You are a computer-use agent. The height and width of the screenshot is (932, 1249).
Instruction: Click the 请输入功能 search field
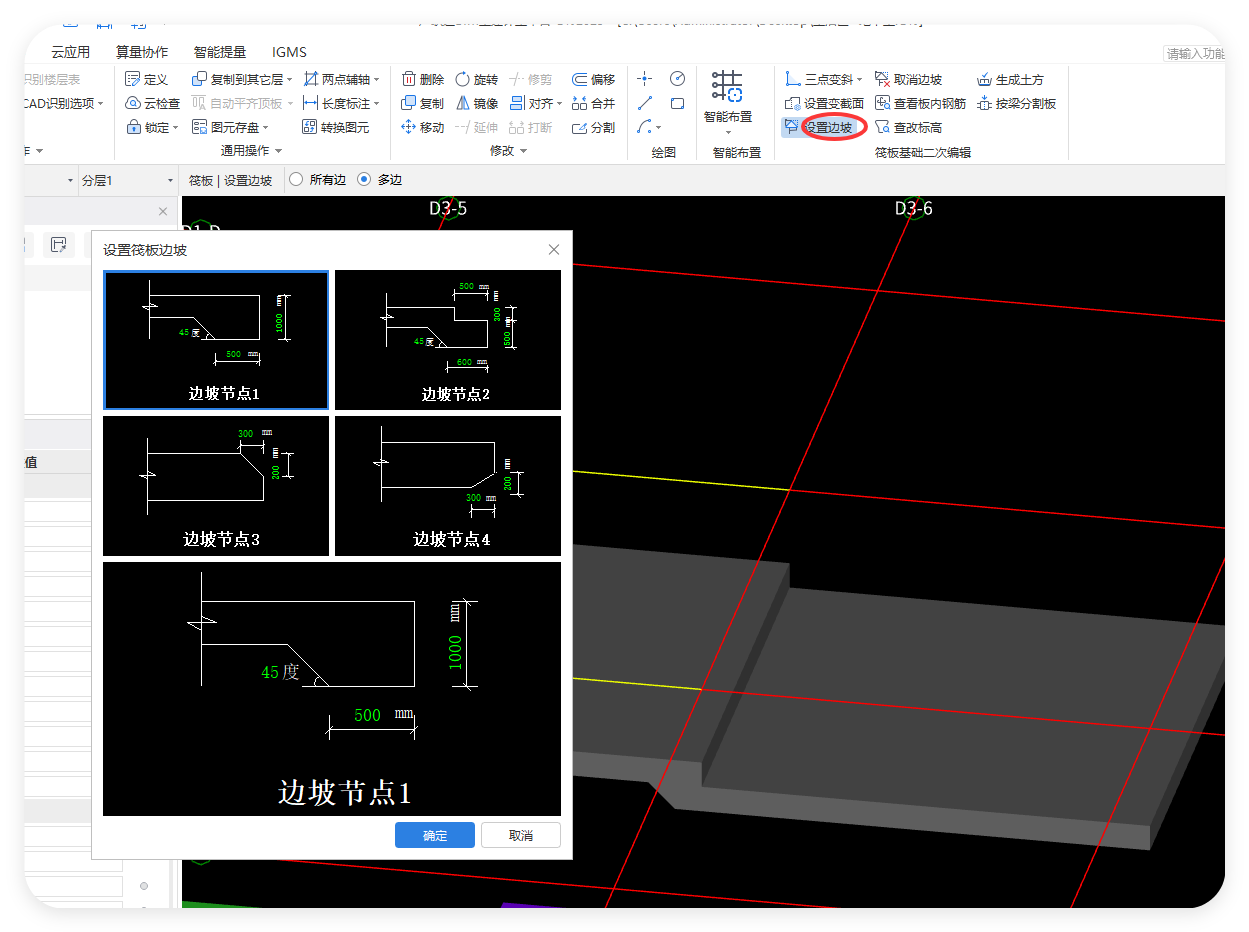[x=1195, y=54]
